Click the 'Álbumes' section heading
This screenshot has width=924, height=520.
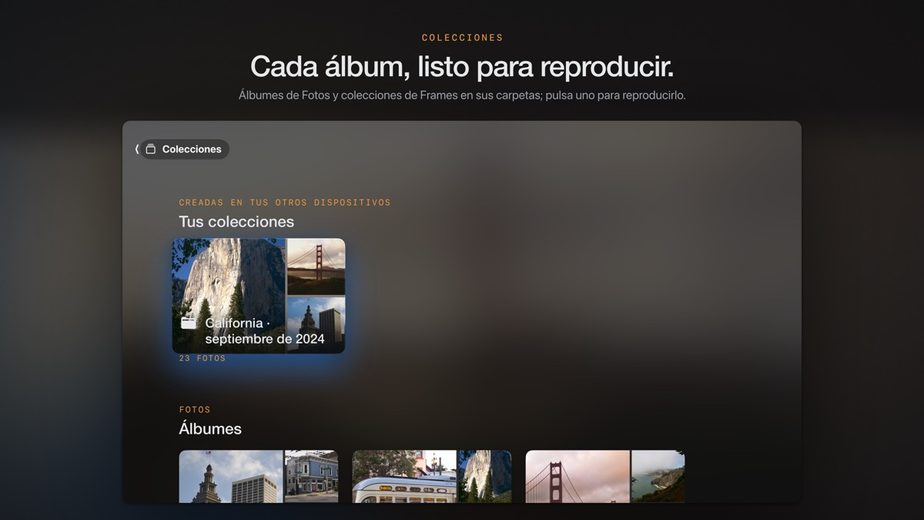click(x=210, y=429)
